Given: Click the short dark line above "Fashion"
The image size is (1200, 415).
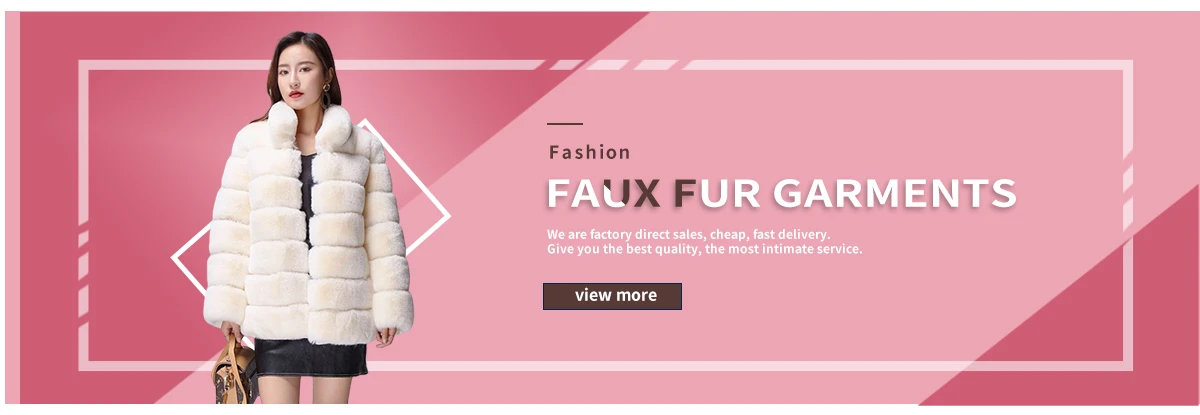Looking at the screenshot, I should click(x=565, y=124).
